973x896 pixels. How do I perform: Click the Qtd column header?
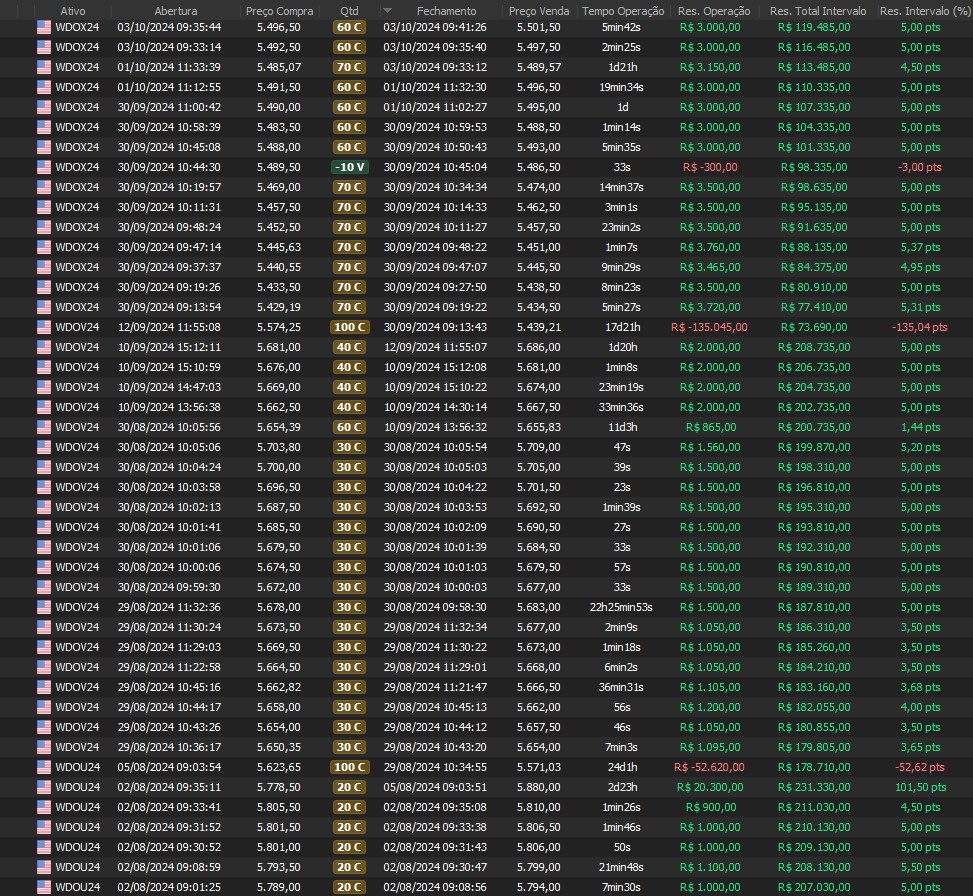click(349, 11)
